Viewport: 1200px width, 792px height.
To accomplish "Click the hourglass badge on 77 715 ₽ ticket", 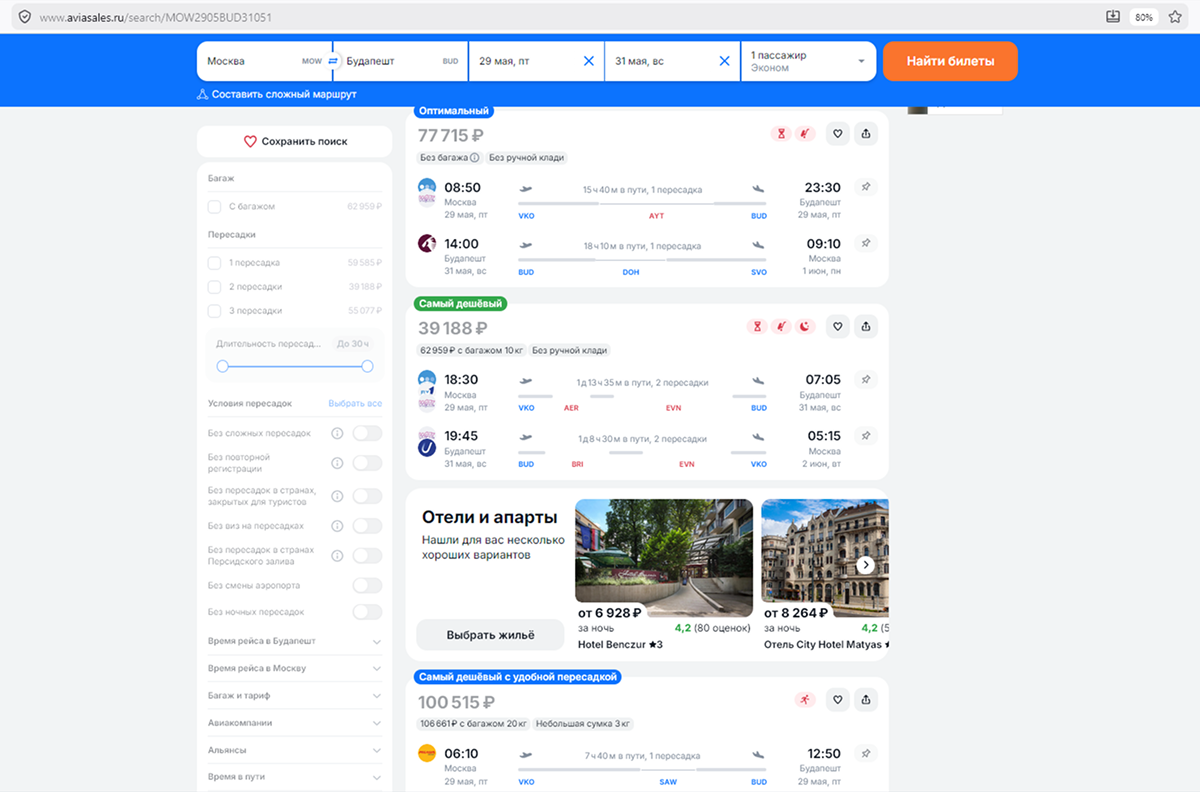I will 781,134.
